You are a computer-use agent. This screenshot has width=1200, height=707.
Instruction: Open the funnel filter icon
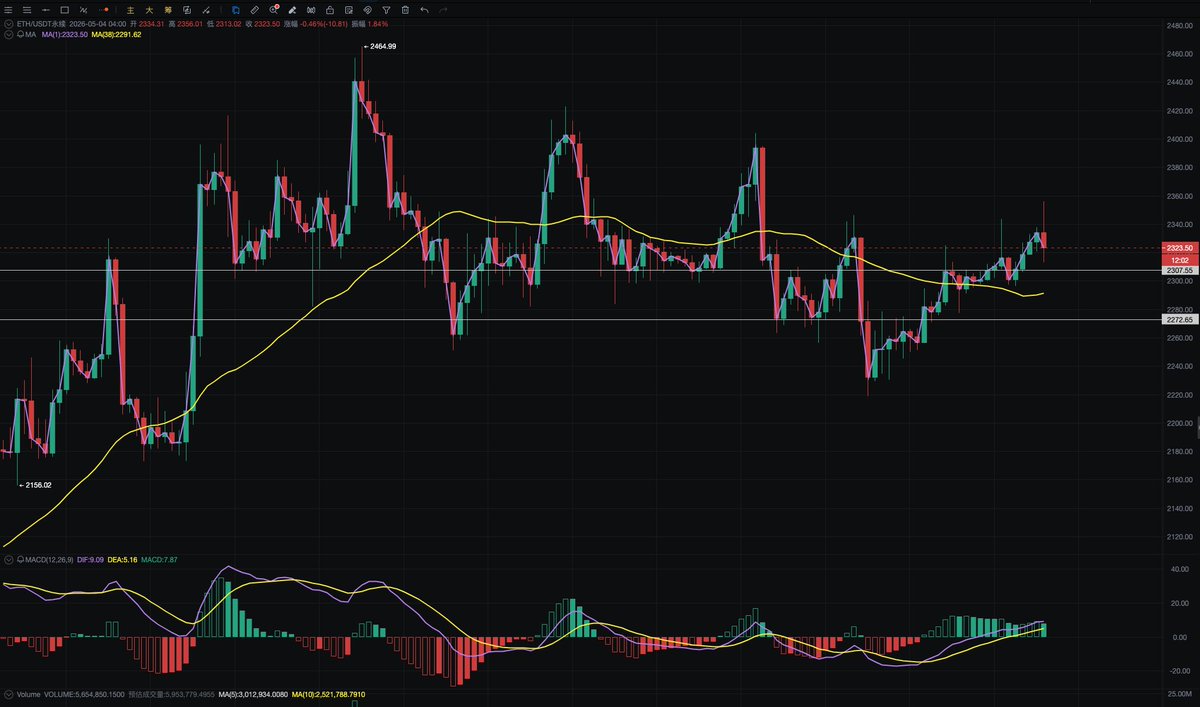click(386, 9)
